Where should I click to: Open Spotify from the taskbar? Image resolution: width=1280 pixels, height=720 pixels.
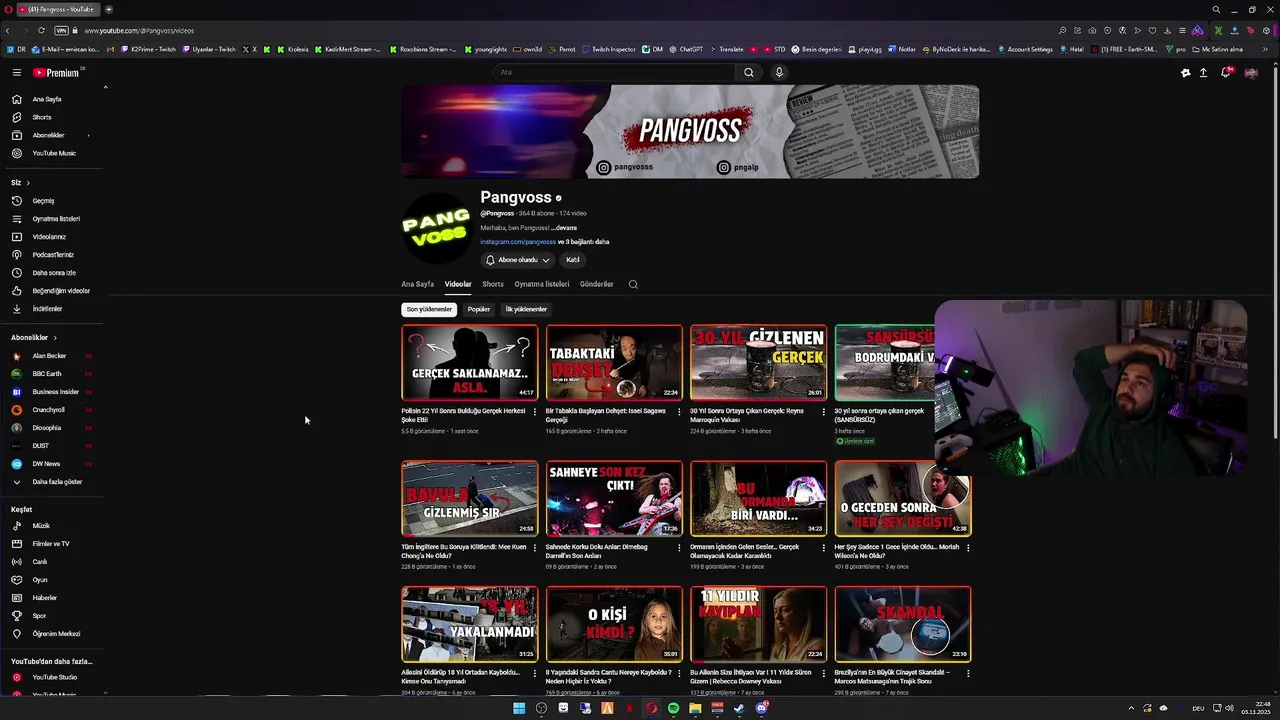pos(673,708)
